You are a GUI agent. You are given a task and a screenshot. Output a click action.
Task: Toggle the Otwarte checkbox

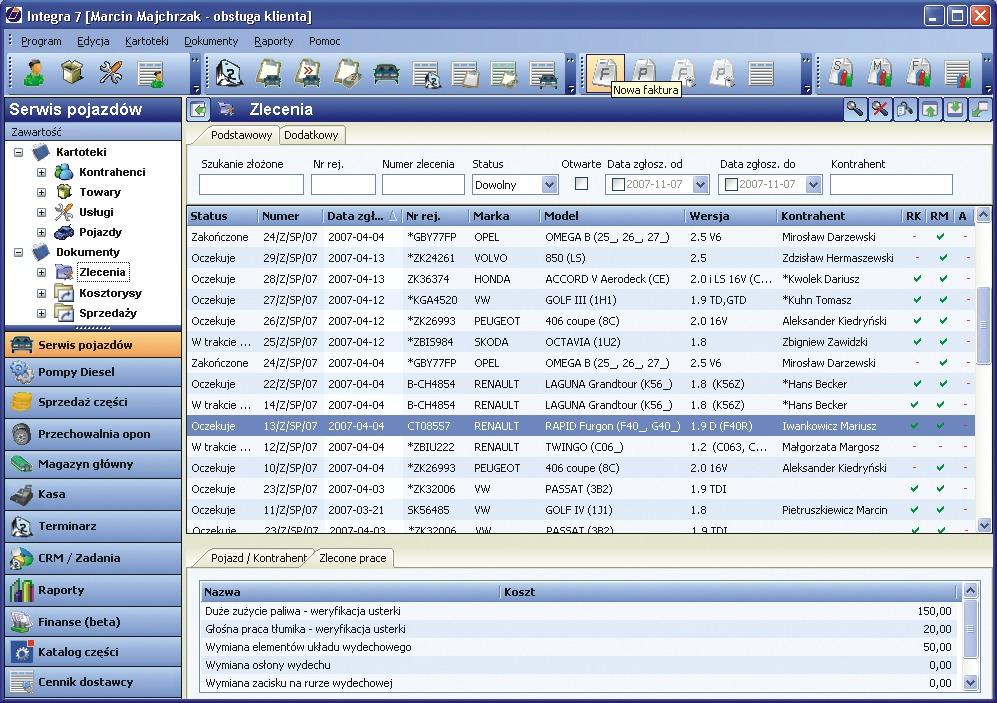(581, 184)
